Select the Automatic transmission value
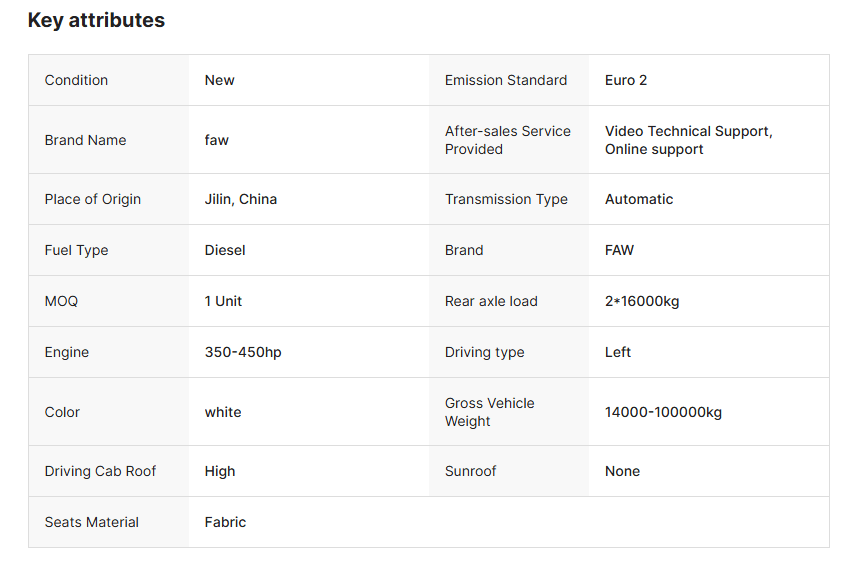This screenshot has width=852, height=567. point(639,199)
